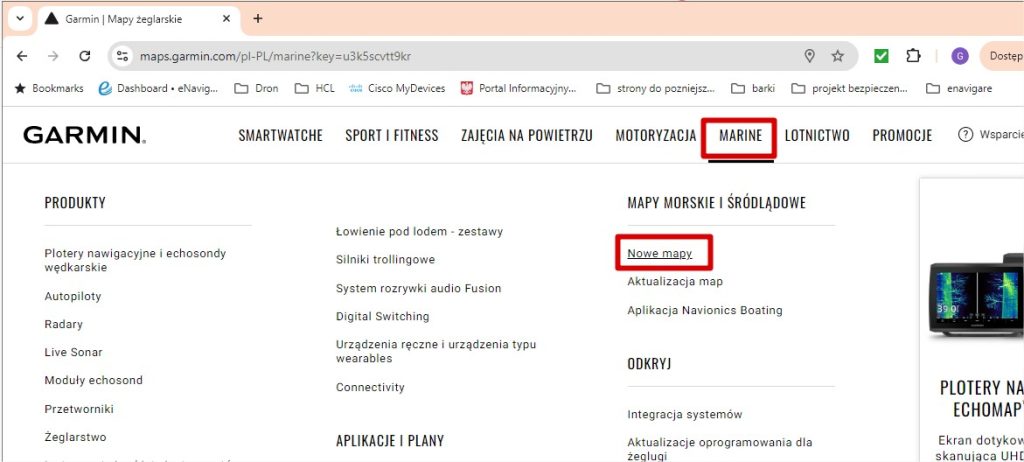Open the barki bookmarks folder
Screen dimensions: 1024x462
click(753, 88)
